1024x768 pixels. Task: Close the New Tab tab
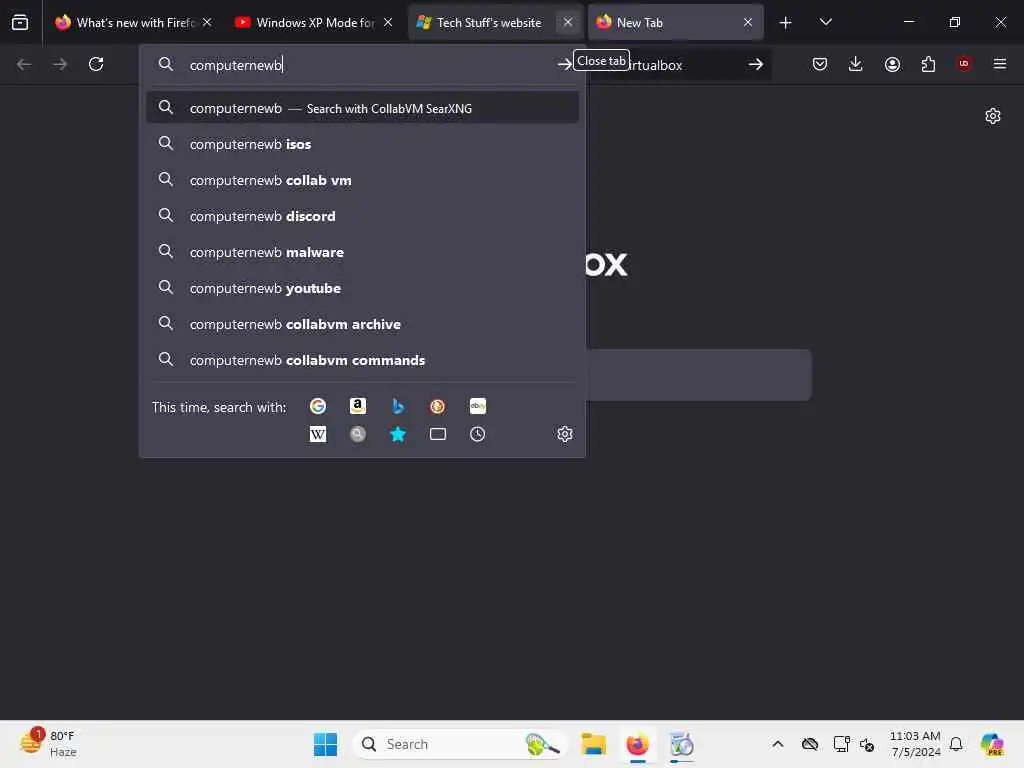(x=748, y=22)
